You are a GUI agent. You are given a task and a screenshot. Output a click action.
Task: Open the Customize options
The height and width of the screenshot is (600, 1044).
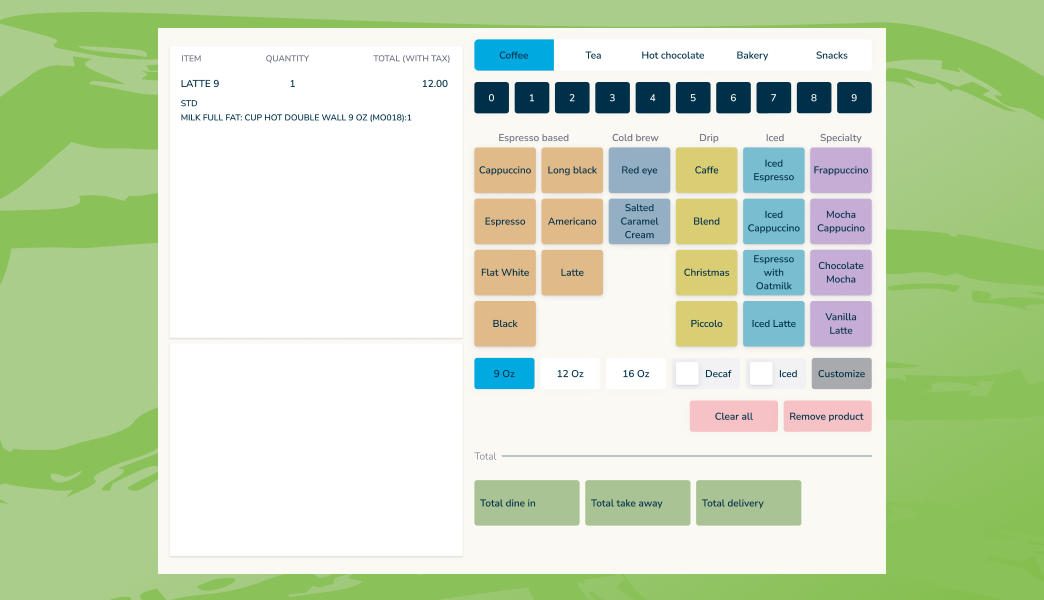click(841, 374)
